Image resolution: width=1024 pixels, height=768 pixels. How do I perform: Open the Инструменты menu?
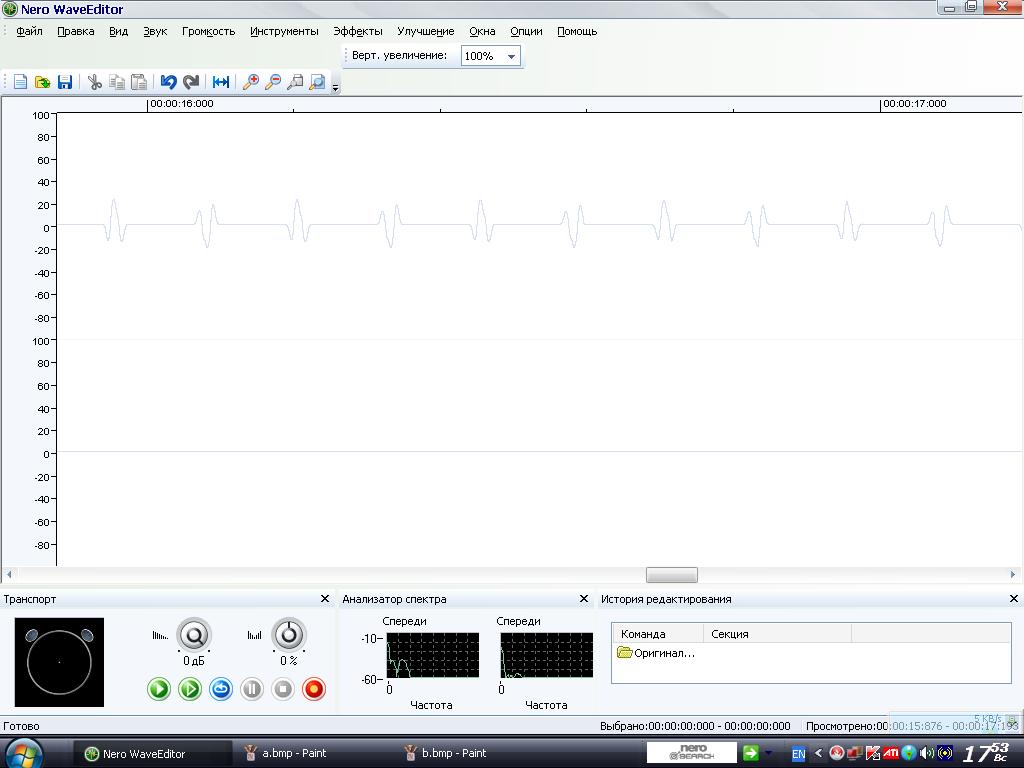pos(284,31)
